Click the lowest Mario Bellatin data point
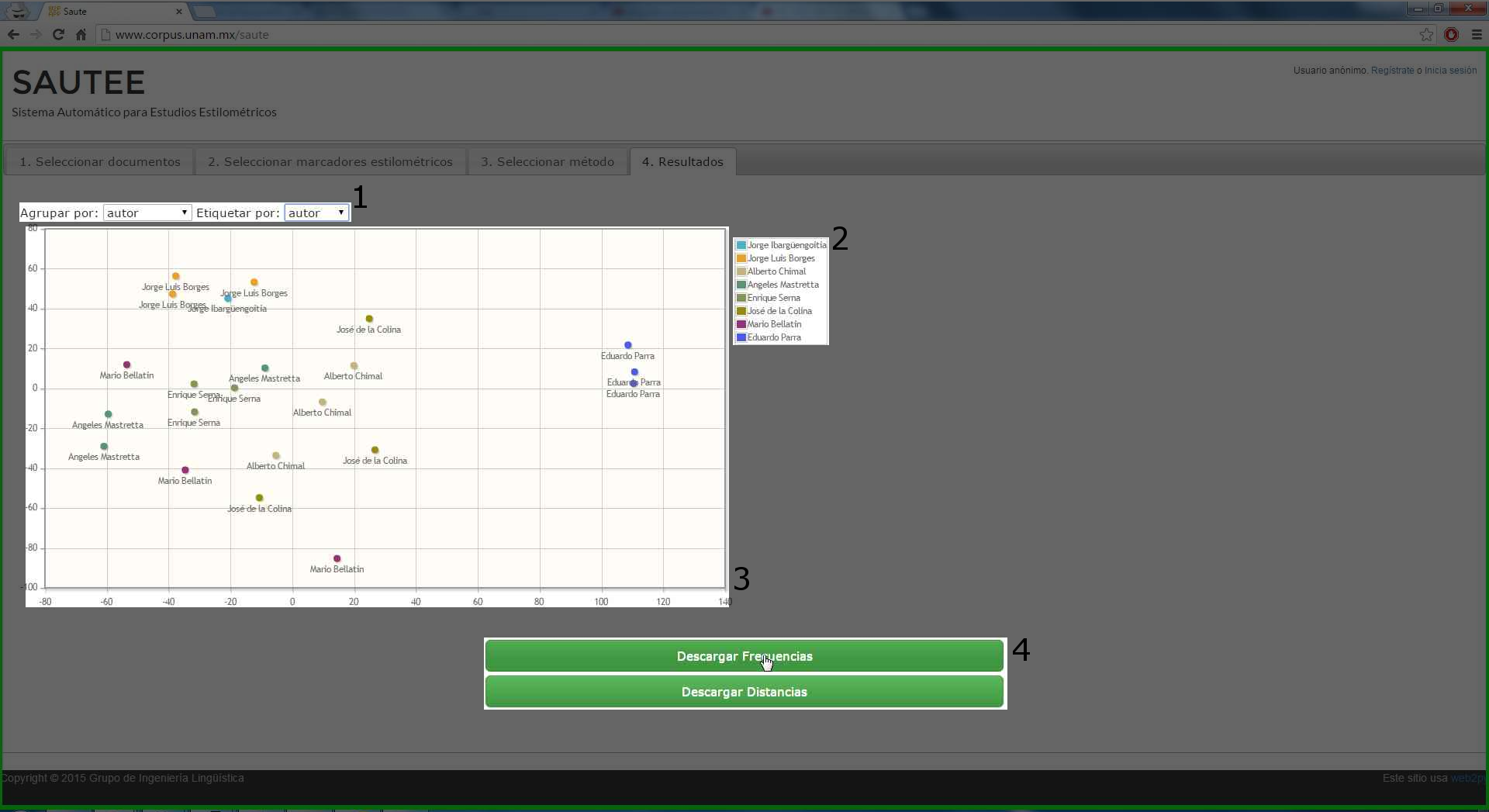 [x=337, y=558]
